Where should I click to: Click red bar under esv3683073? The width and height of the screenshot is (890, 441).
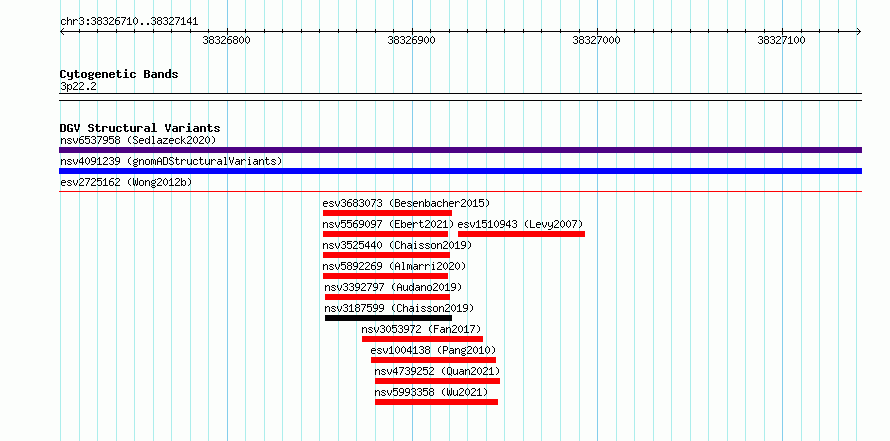pos(387,213)
